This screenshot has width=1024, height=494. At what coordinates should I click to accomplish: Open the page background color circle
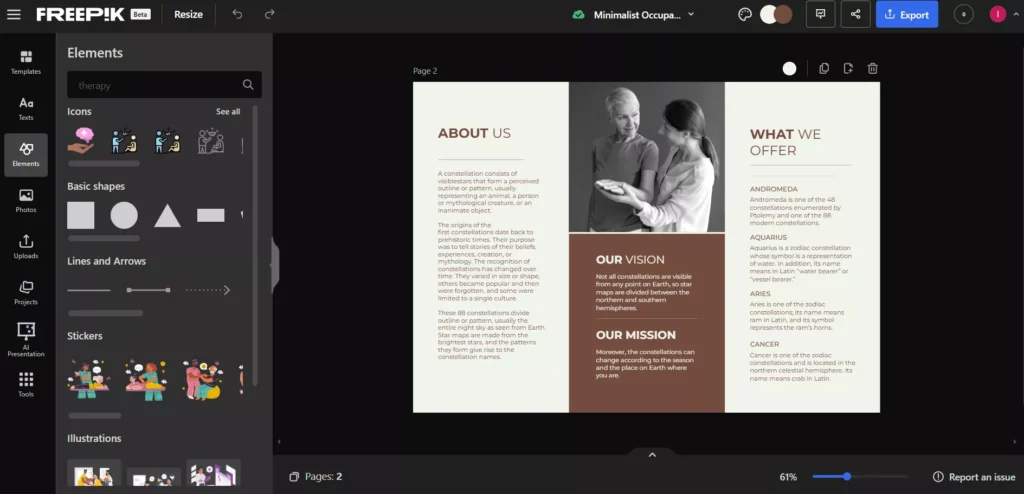click(790, 69)
